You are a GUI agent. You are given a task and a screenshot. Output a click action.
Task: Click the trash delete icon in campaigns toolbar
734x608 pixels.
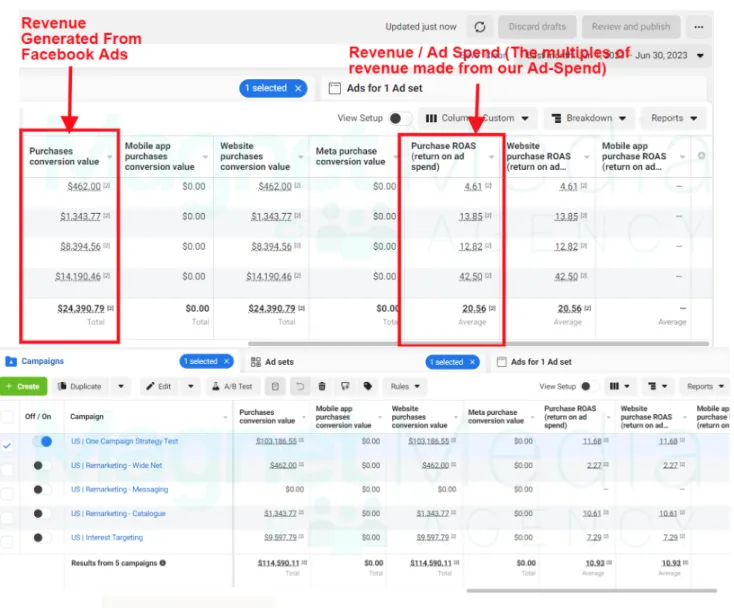322,386
